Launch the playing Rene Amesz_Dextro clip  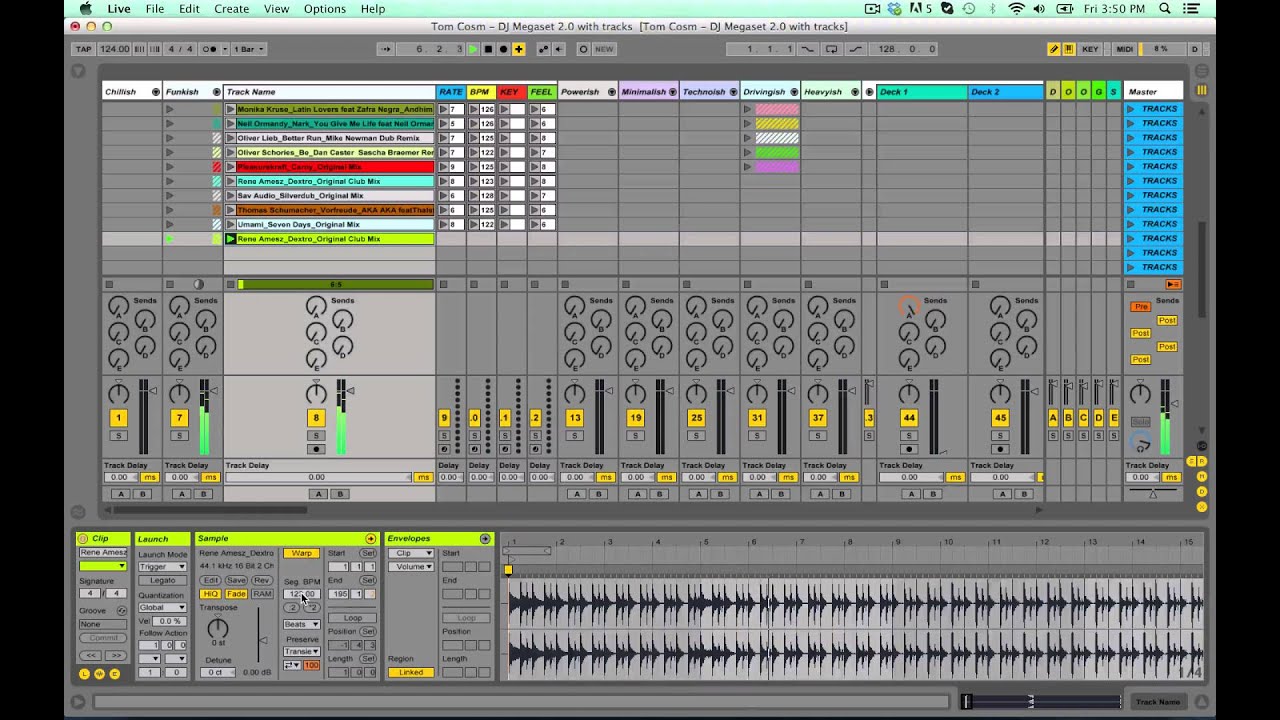(x=230, y=239)
